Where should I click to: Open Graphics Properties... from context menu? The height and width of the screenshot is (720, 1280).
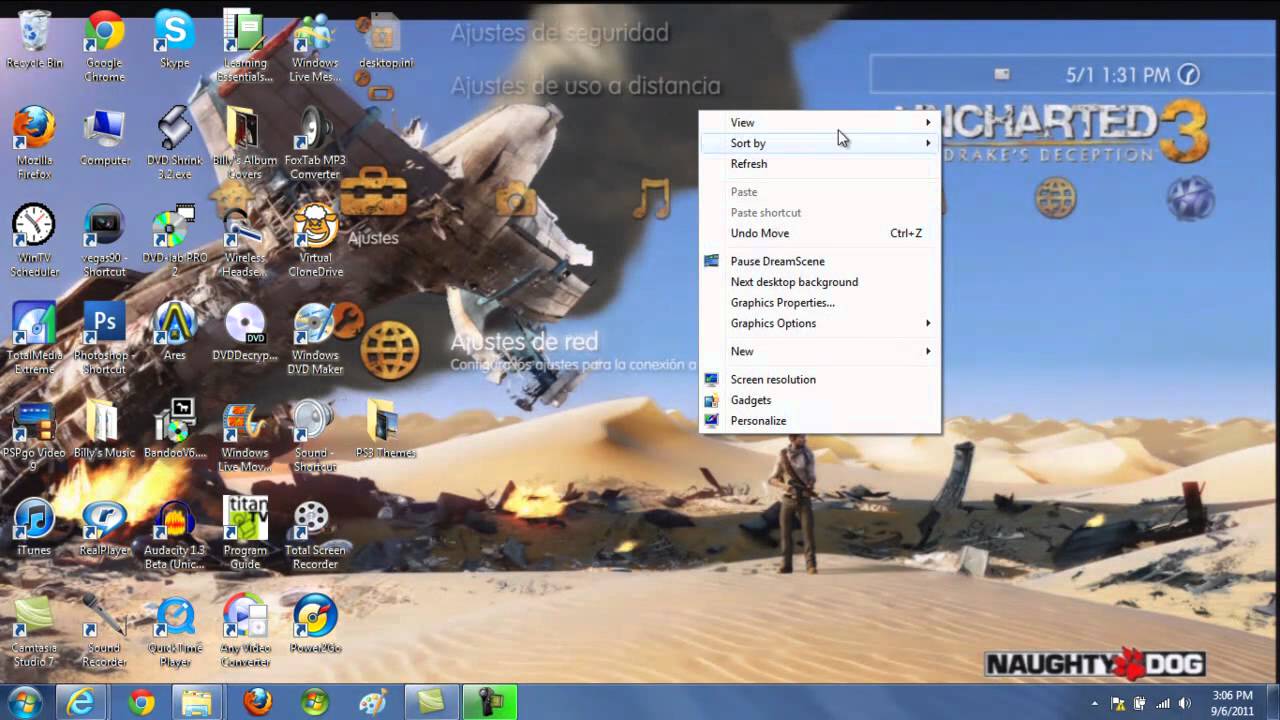pyautogui.click(x=819, y=302)
